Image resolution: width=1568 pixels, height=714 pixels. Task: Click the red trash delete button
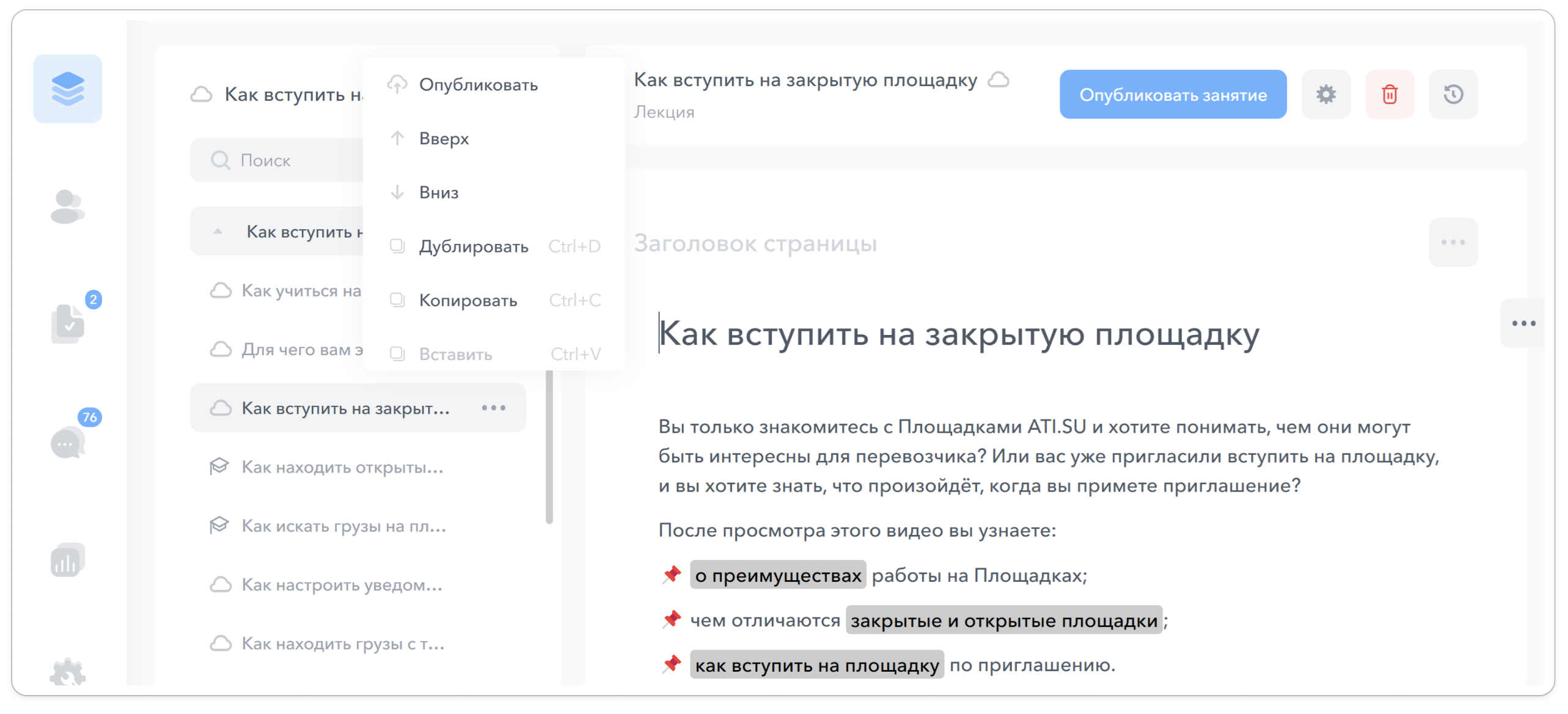coord(1389,94)
